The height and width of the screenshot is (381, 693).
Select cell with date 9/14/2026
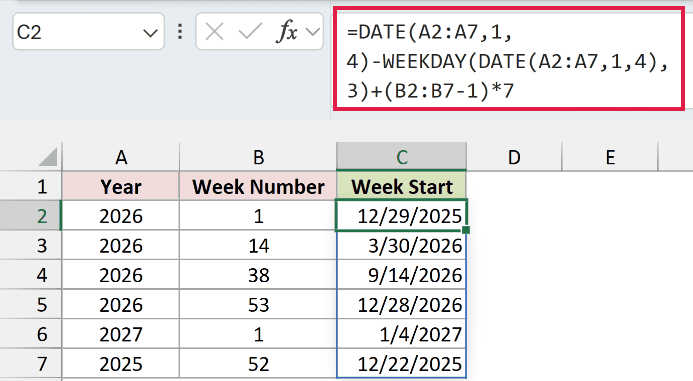click(401, 275)
